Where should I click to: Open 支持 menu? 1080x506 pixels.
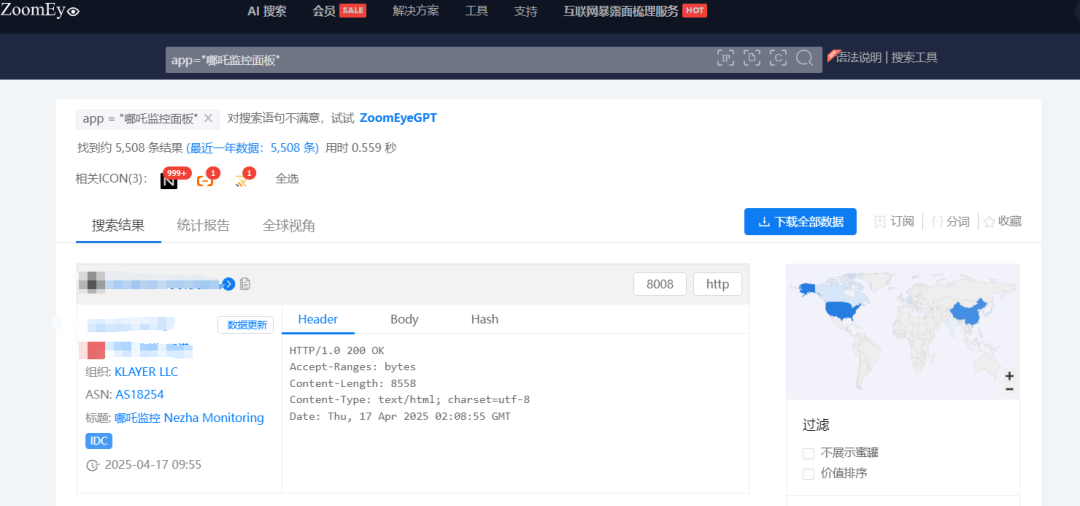tap(526, 11)
